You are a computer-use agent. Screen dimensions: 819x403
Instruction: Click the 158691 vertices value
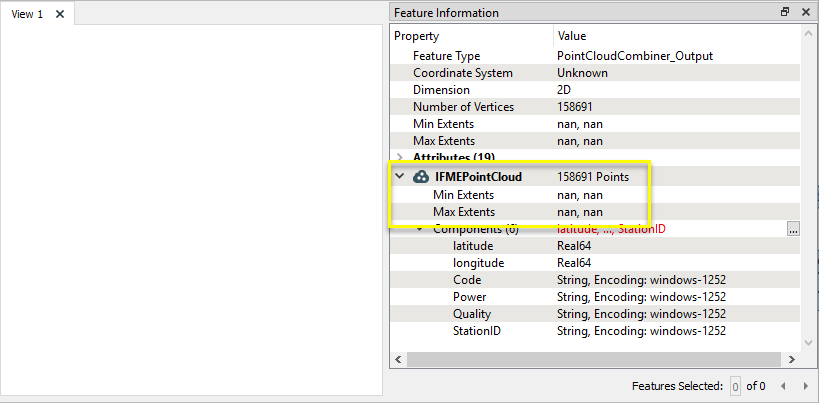(x=575, y=107)
